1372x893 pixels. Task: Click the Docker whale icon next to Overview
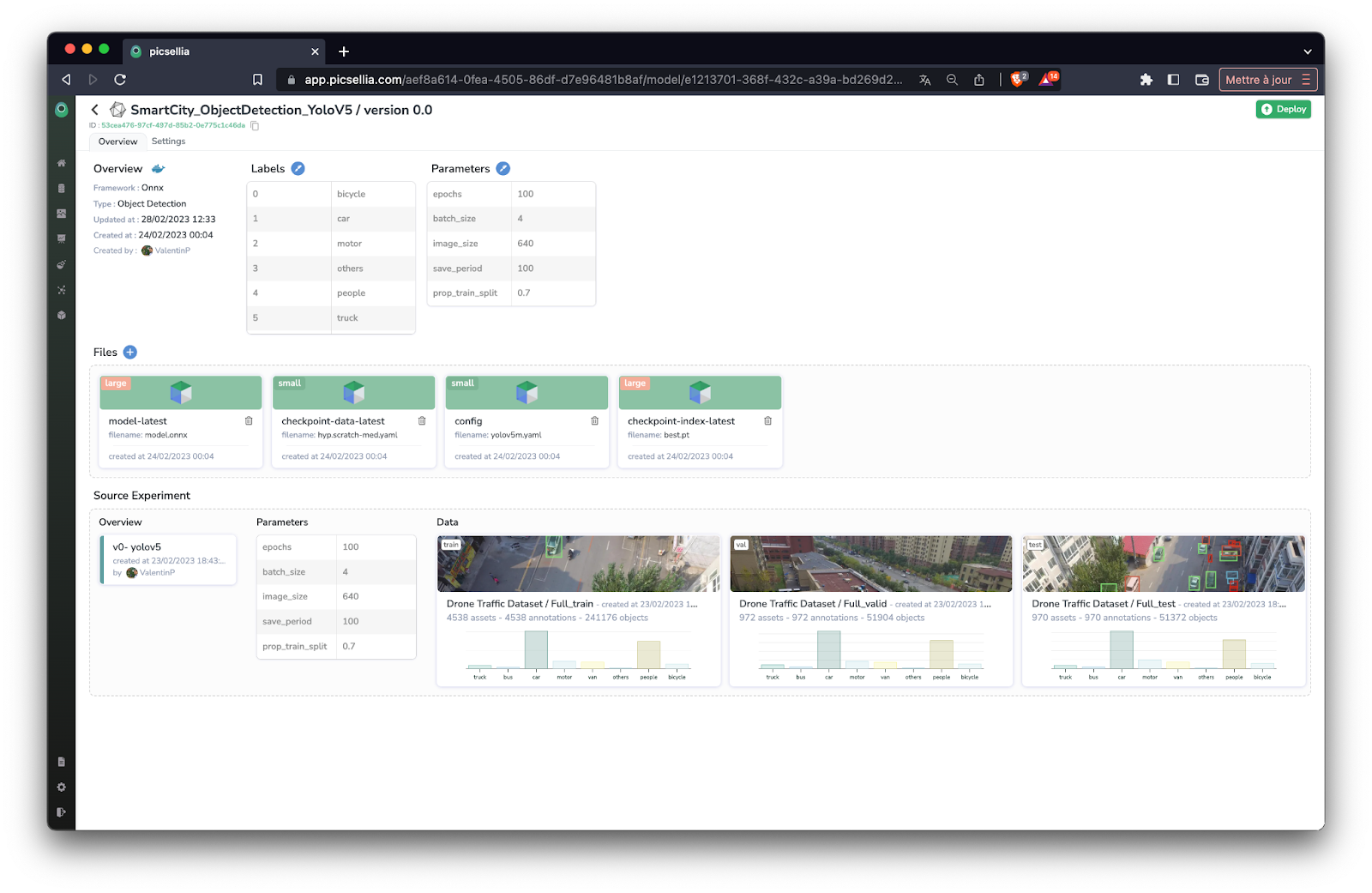(159, 169)
